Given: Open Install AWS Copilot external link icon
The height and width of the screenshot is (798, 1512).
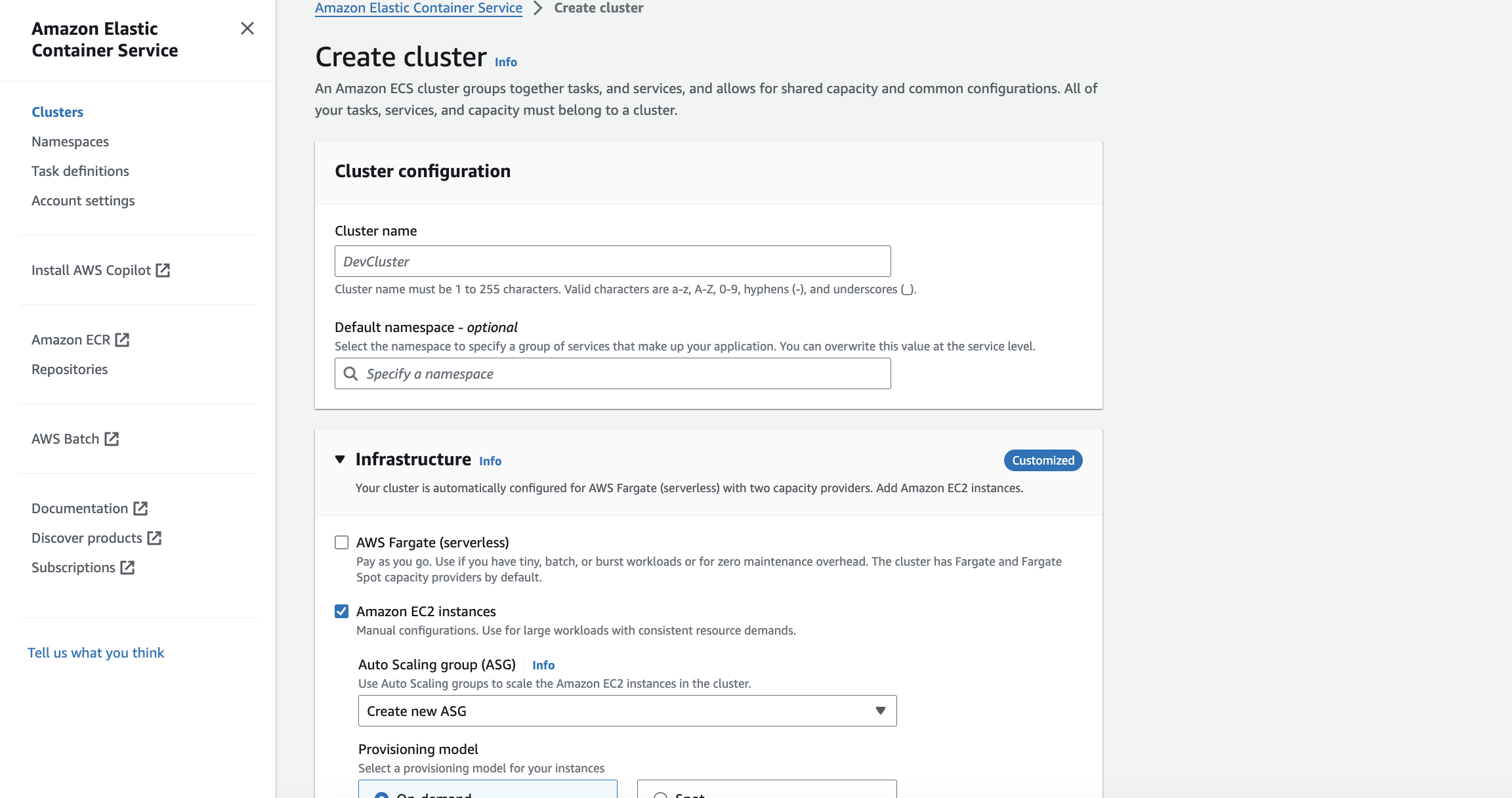Looking at the screenshot, I should pyautogui.click(x=163, y=270).
